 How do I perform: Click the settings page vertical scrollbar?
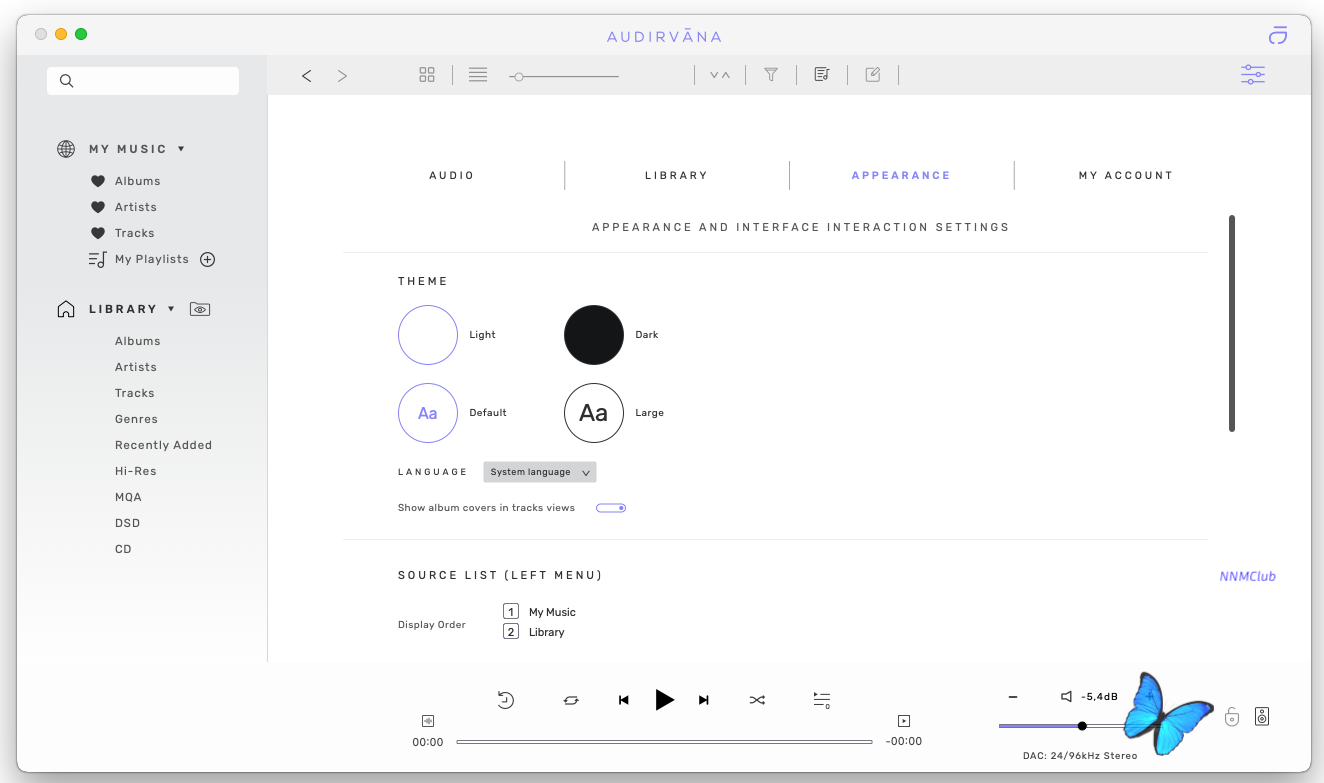[x=1232, y=324]
